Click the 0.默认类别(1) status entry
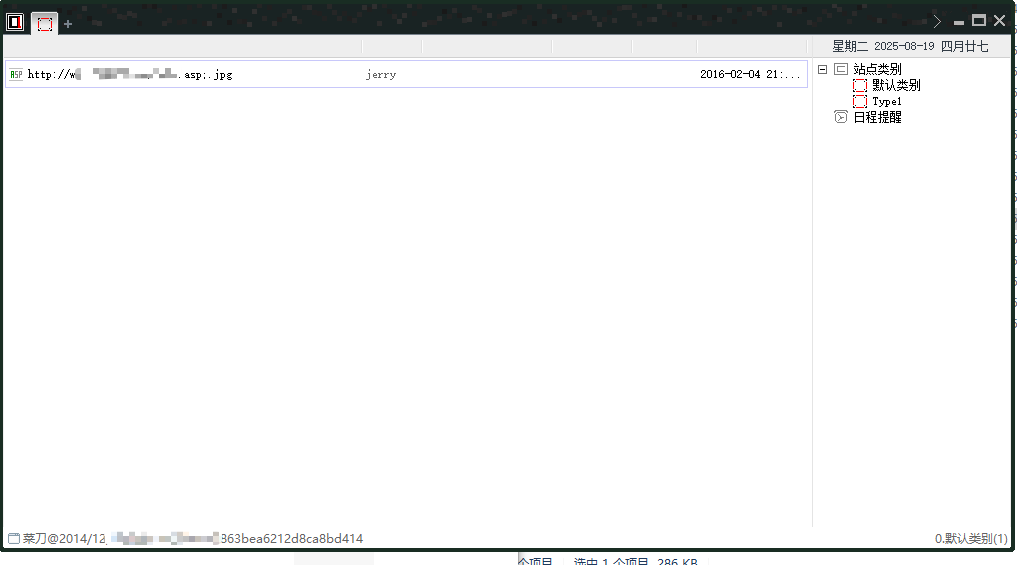 coord(971,538)
